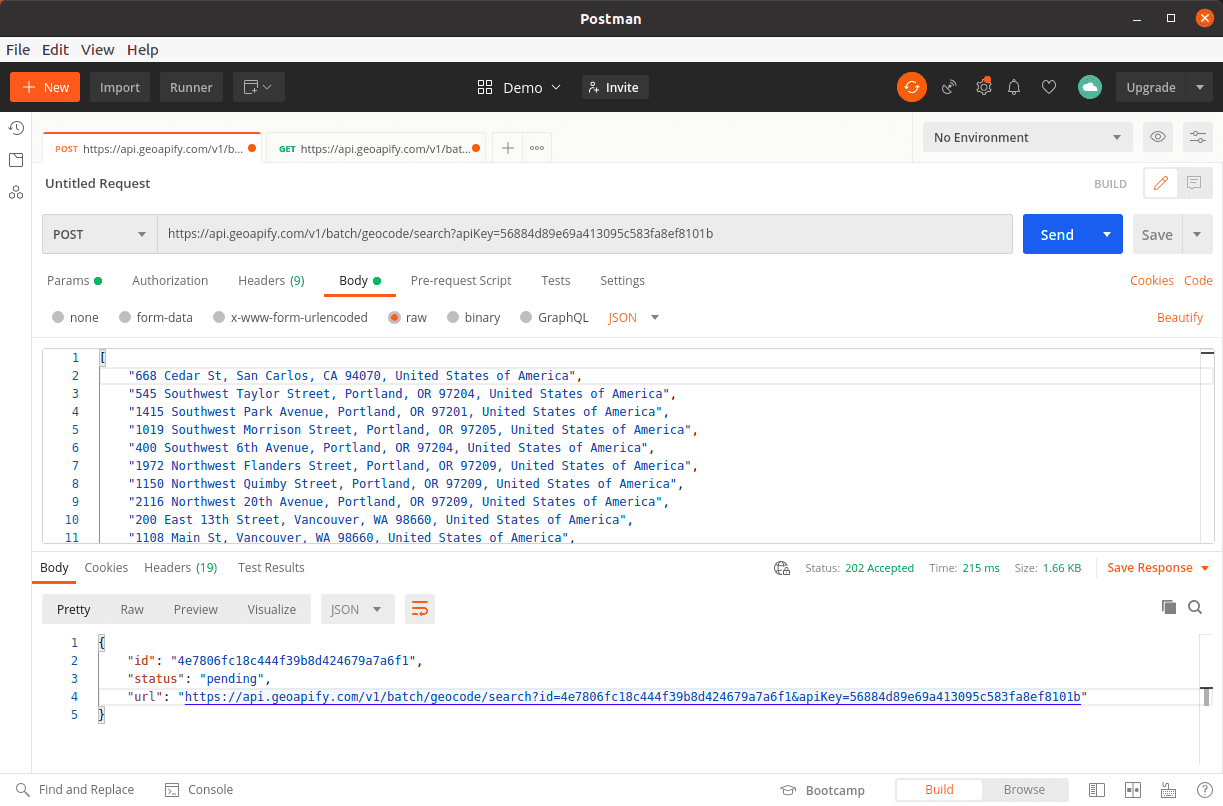Click the New button

[x=45, y=87]
